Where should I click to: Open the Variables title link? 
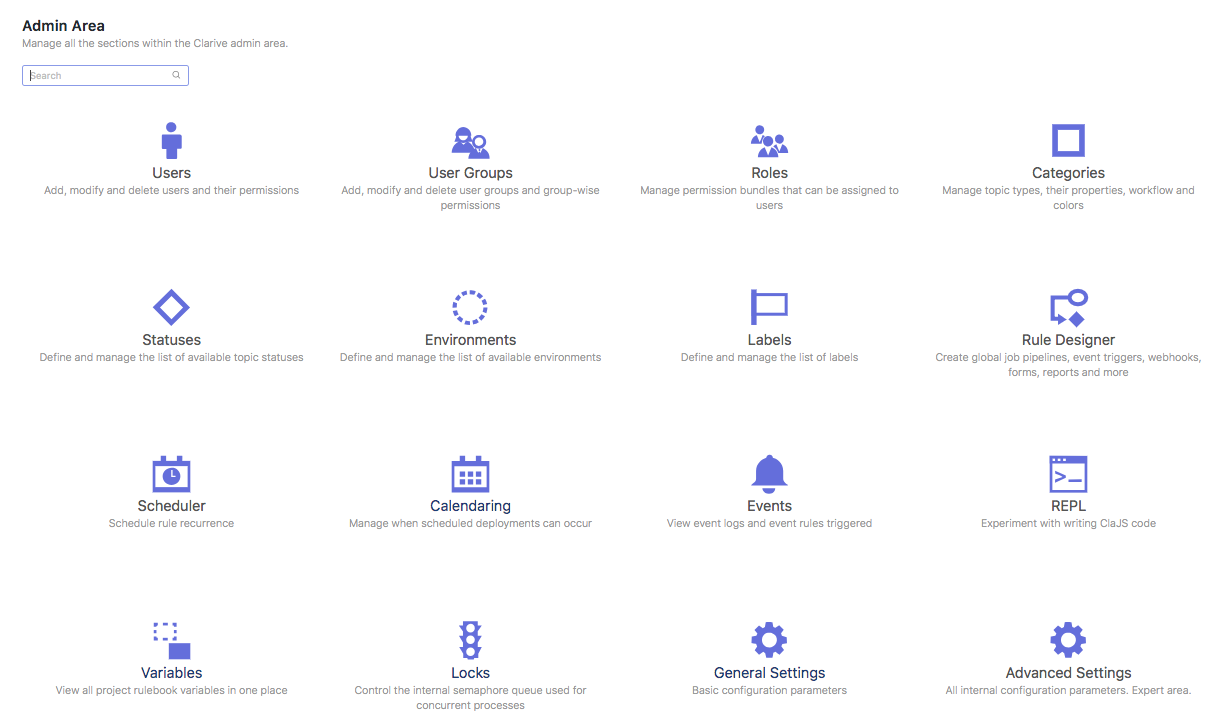coord(171,673)
